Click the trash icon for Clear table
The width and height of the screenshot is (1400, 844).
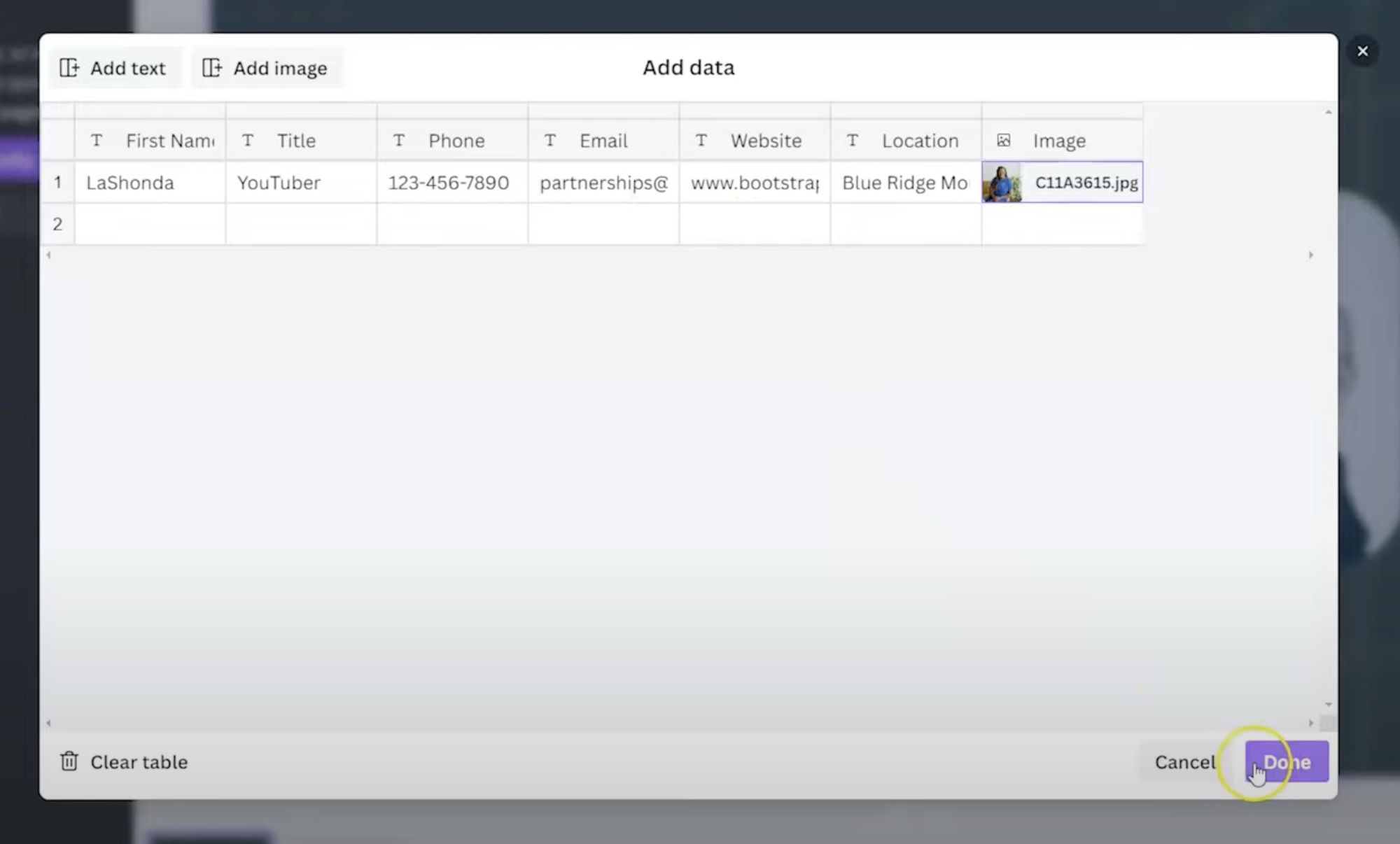point(69,761)
